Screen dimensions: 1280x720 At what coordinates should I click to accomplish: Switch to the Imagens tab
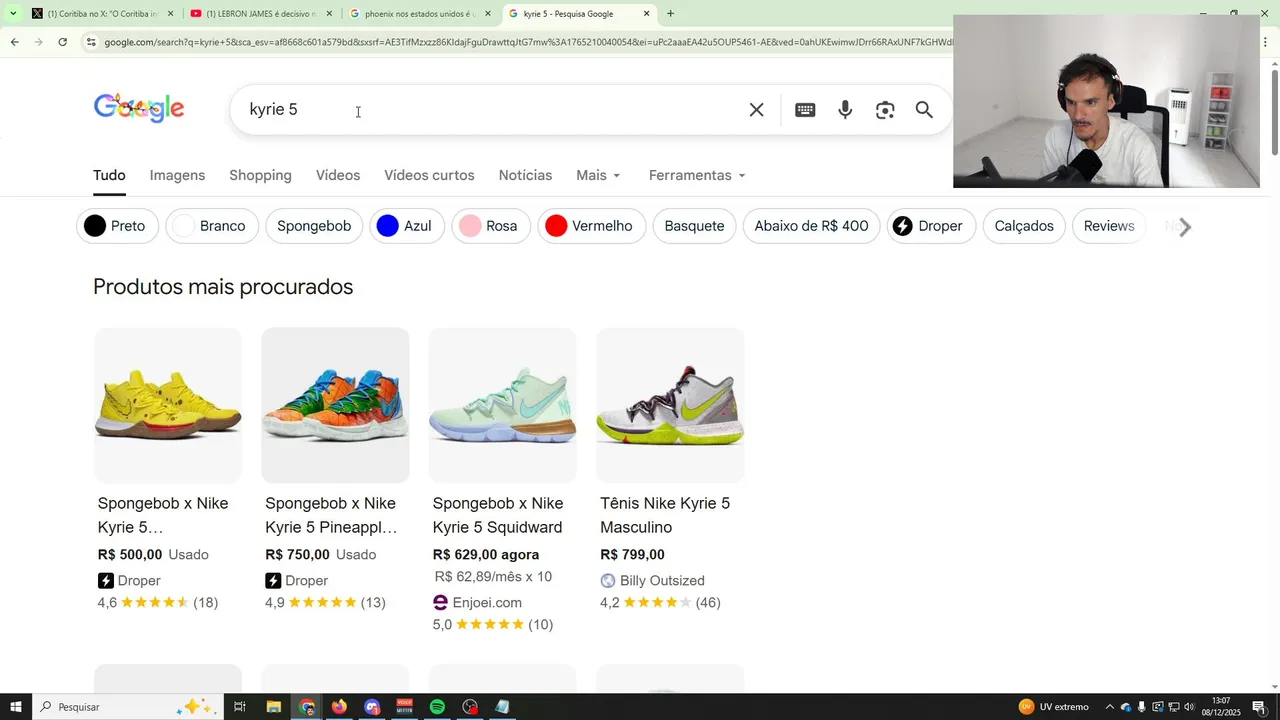177,175
